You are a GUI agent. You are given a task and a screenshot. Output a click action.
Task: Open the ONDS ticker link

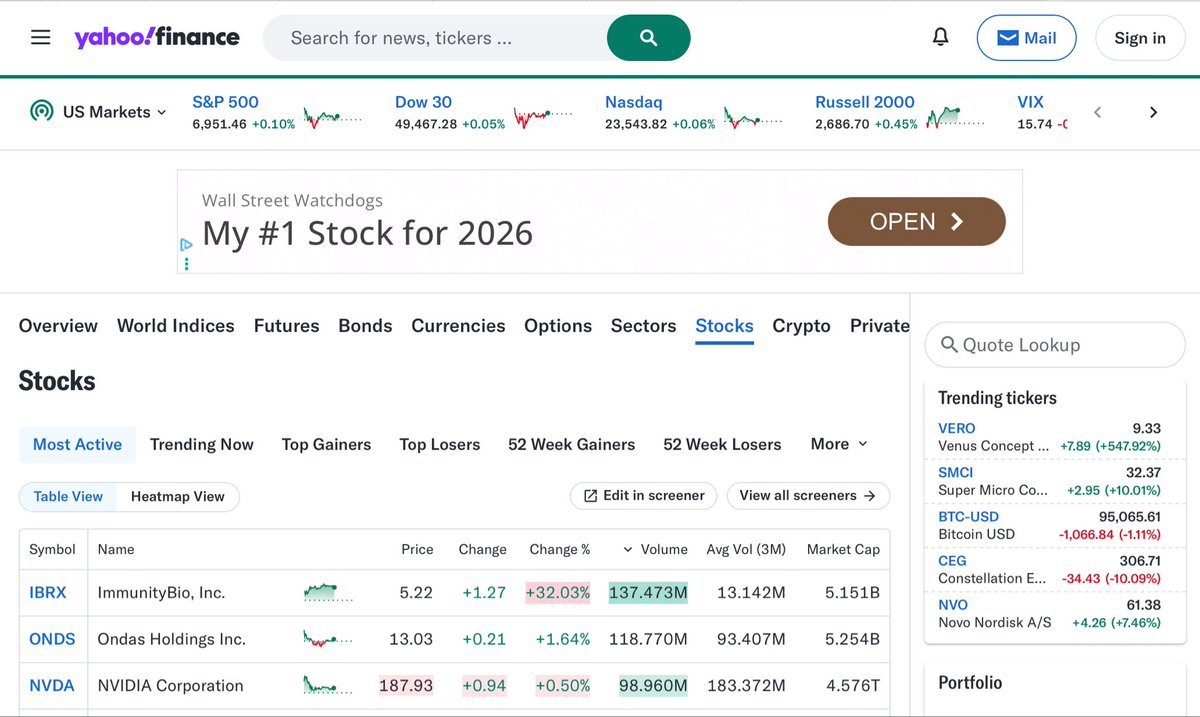[52, 639]
